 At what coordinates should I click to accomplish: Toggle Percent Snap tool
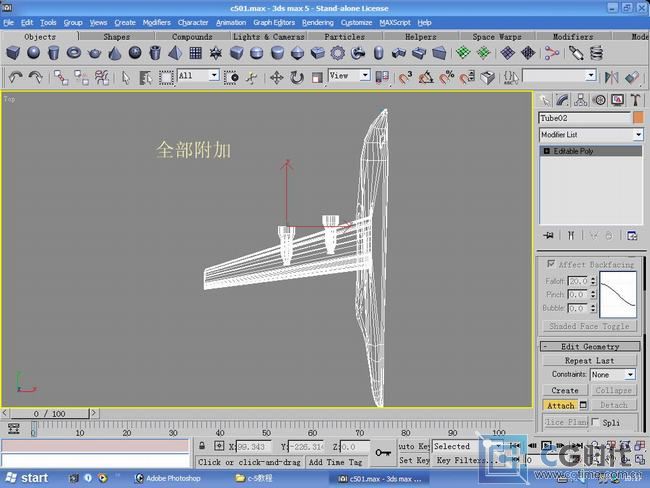click(x=446, y=78)
